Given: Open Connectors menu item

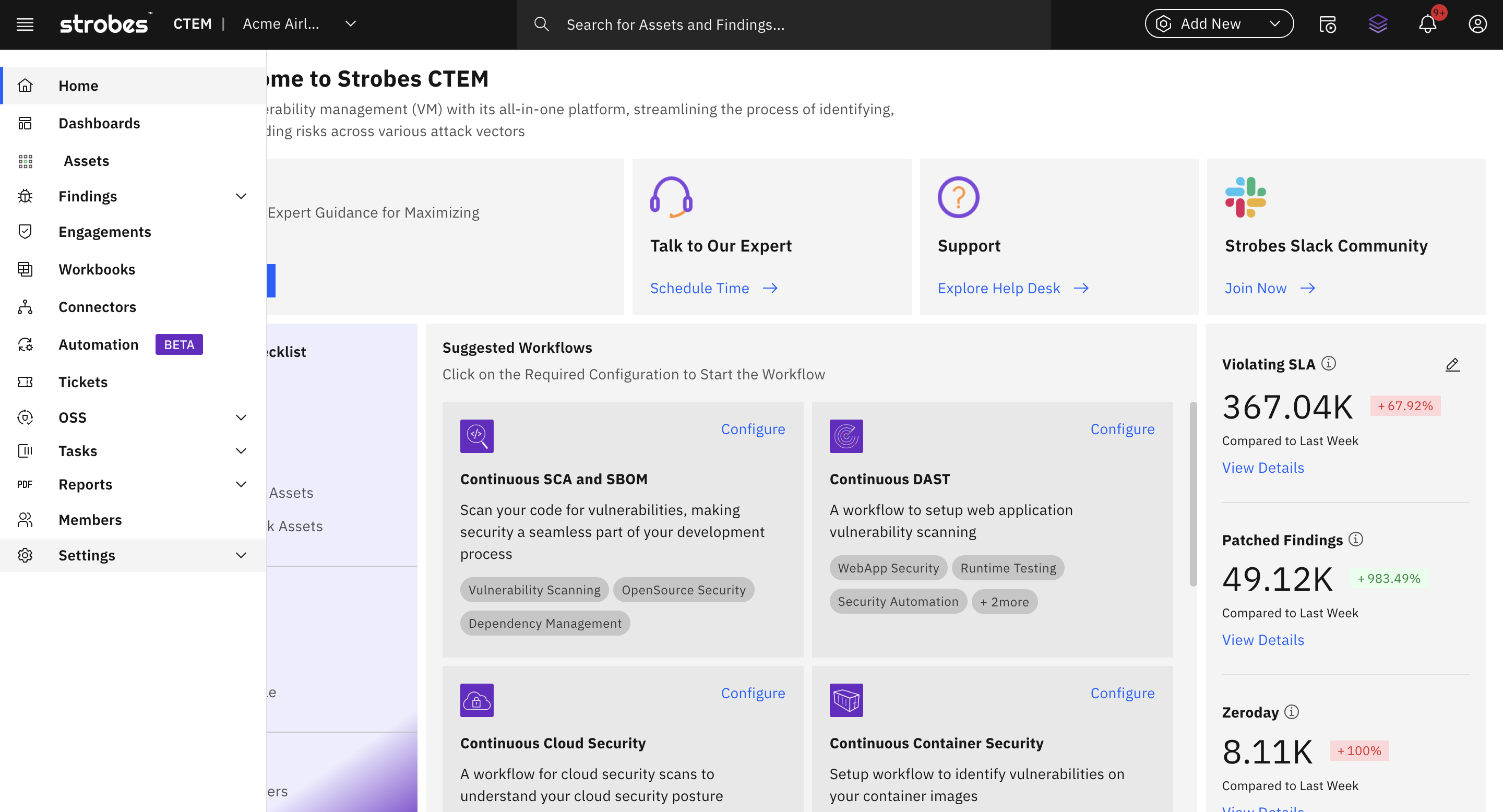Looking at the screenshot, I should coord(133,307).
